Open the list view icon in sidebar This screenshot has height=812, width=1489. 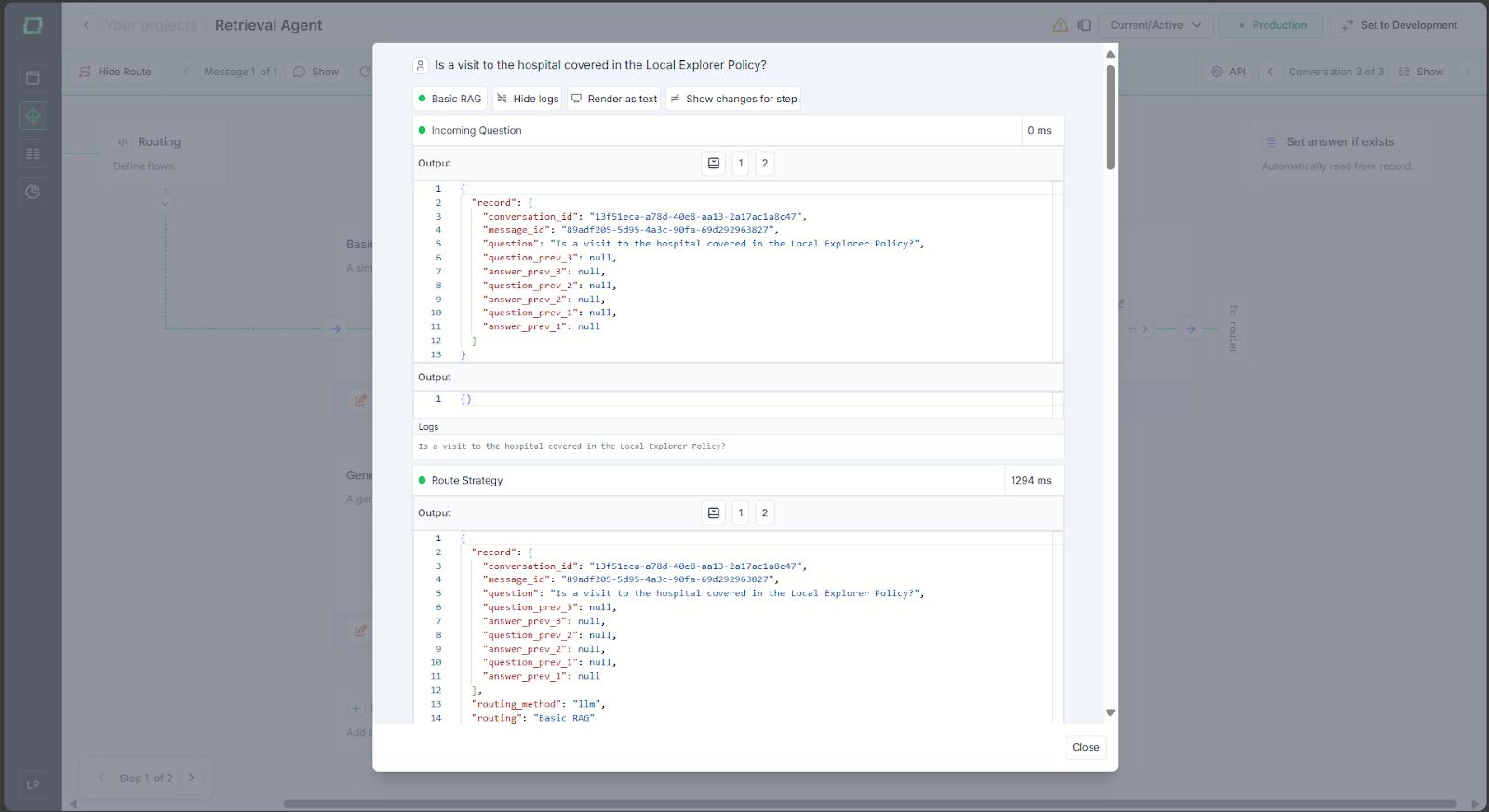pyautogui.click(x=33, y=153)
